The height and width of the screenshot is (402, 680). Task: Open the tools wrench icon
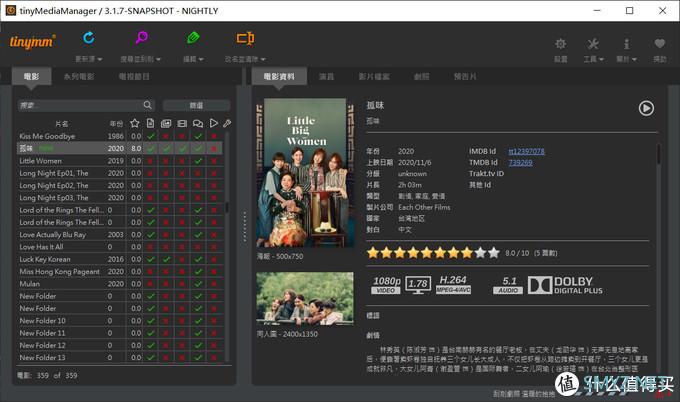[593, 44]
